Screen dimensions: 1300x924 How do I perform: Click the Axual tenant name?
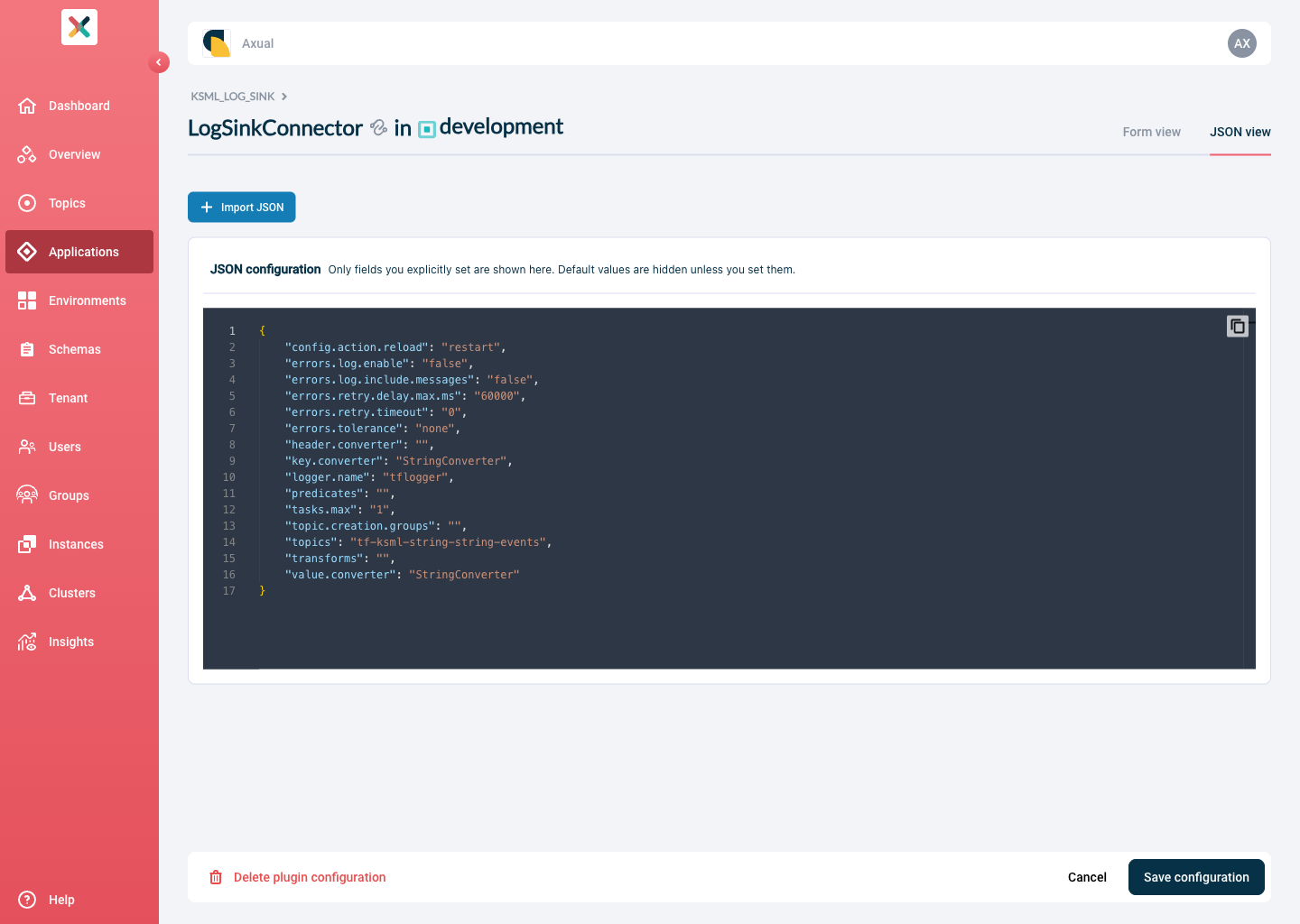pos(257,43)
